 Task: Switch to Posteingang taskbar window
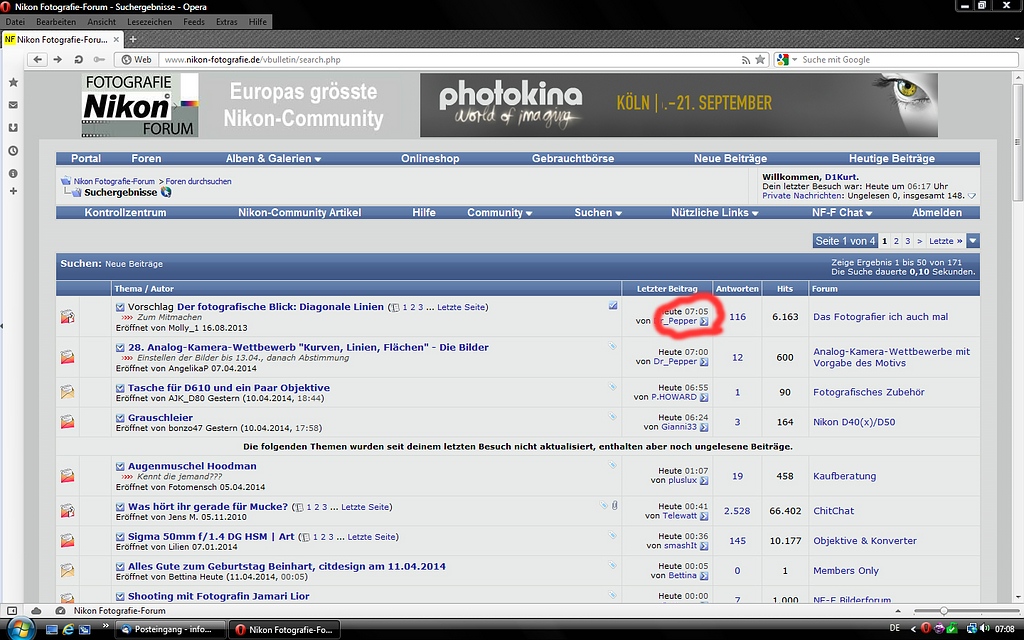172,630
